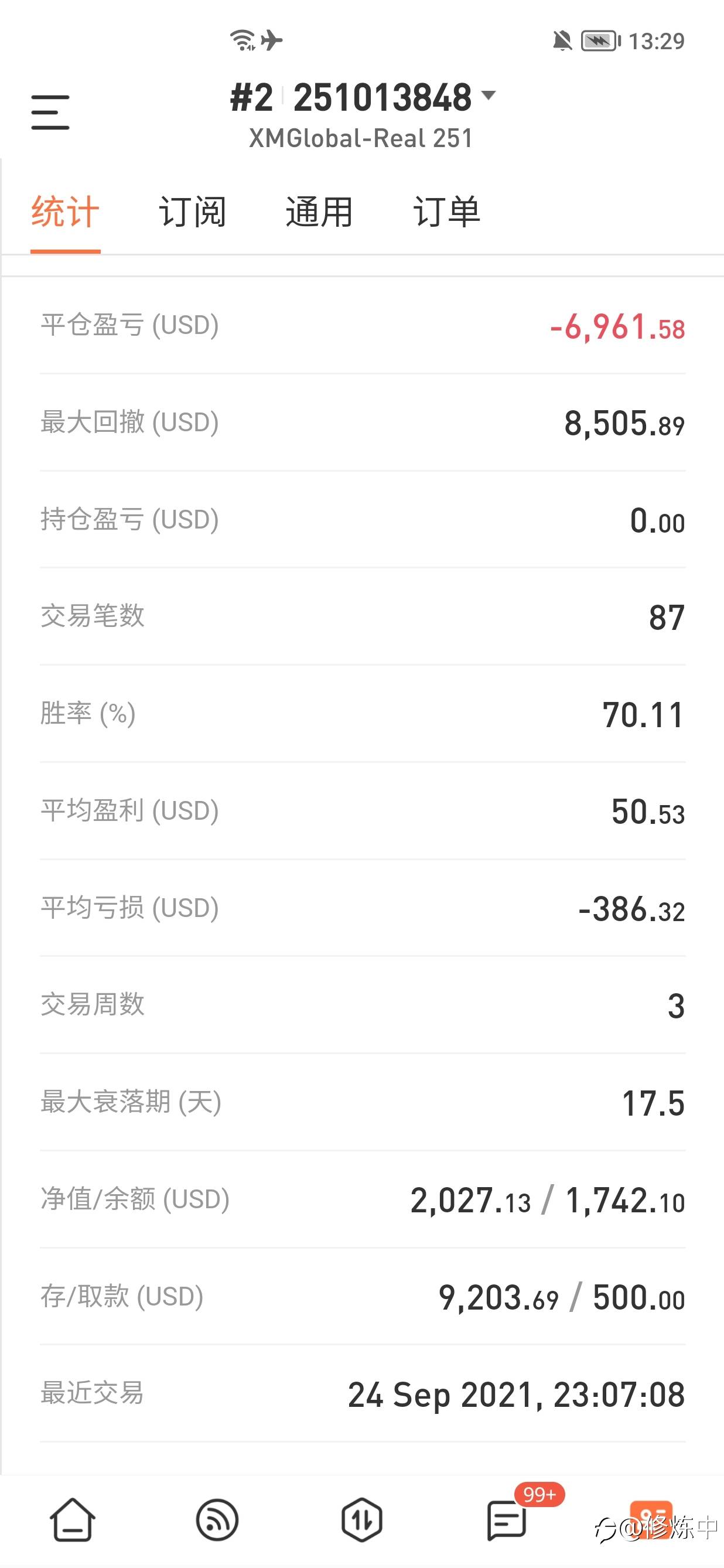Open the signal feed icon in bottom bar
This screenshot has height=1568, width=724.
tap(217, 1519)
